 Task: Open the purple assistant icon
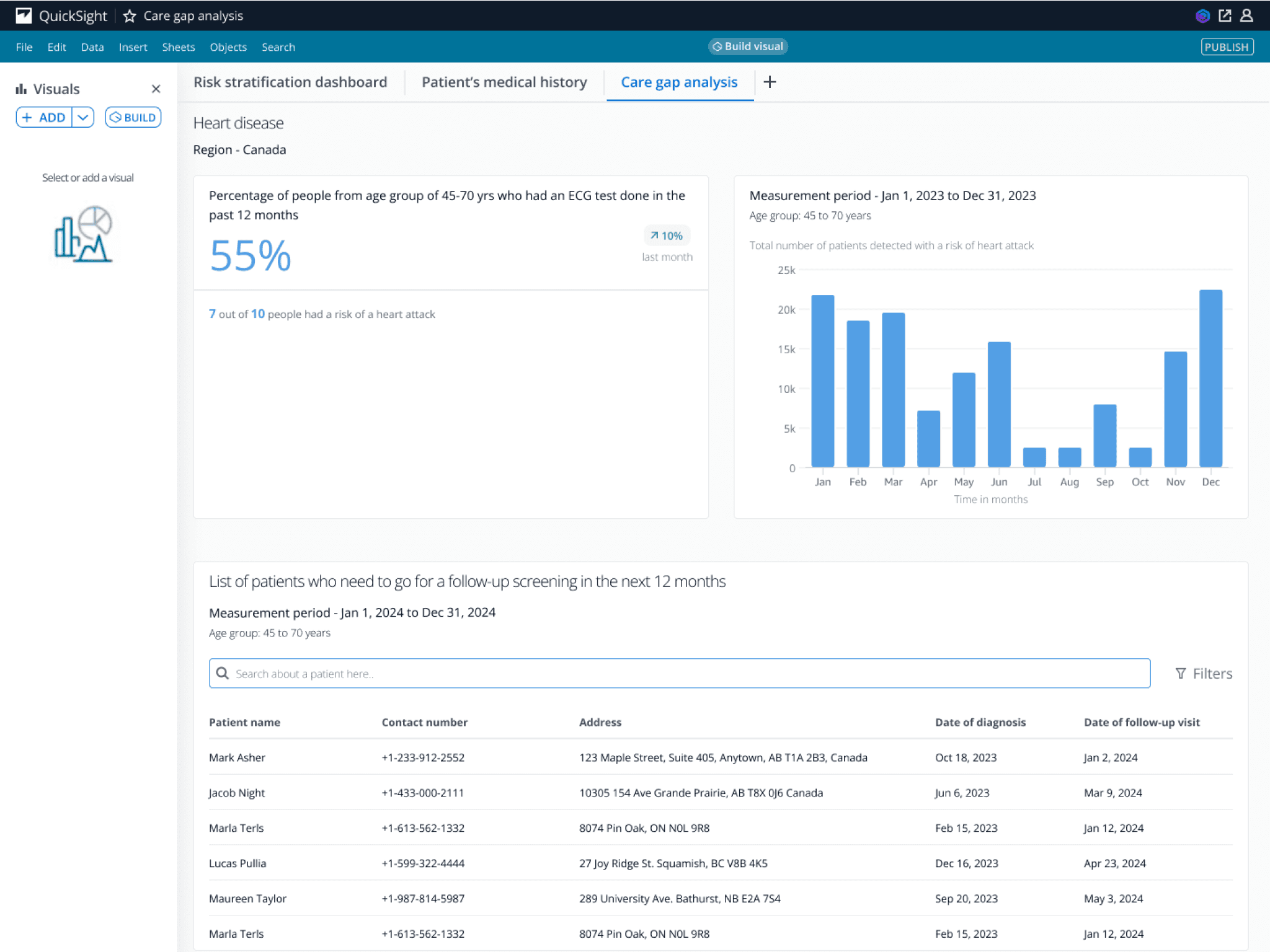pyautogui.click(x=1202, y=16)
